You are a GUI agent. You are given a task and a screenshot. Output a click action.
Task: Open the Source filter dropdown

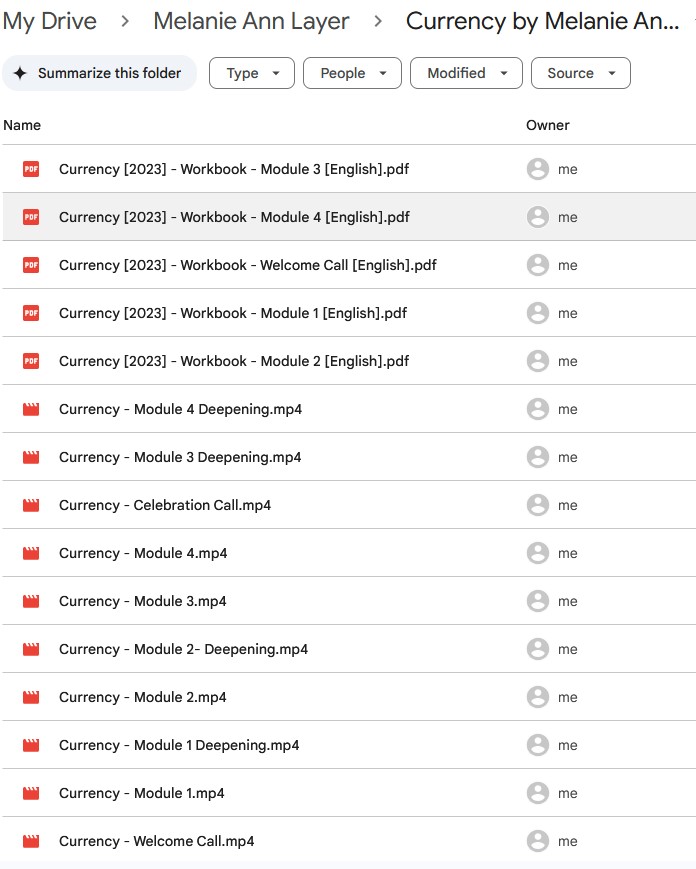coord(580,73)
